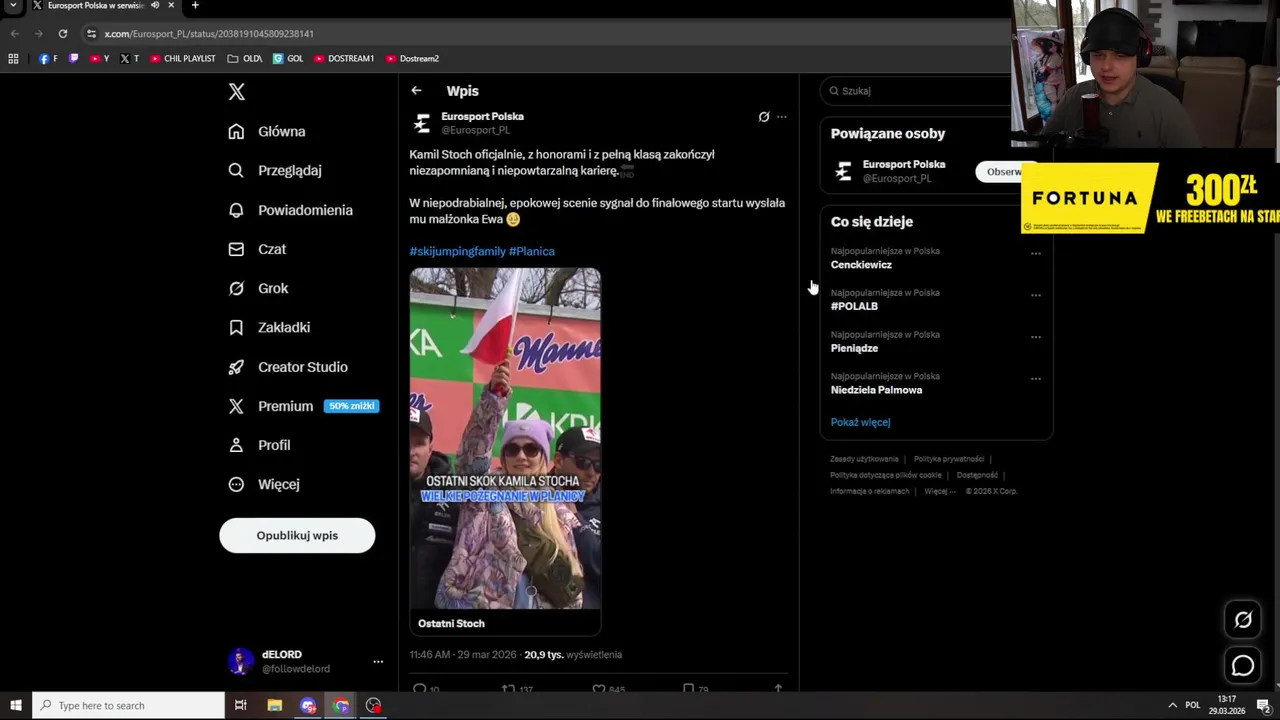Click Windows Start button
This screenshot has height=720, width=1280.
coord(16,705)
